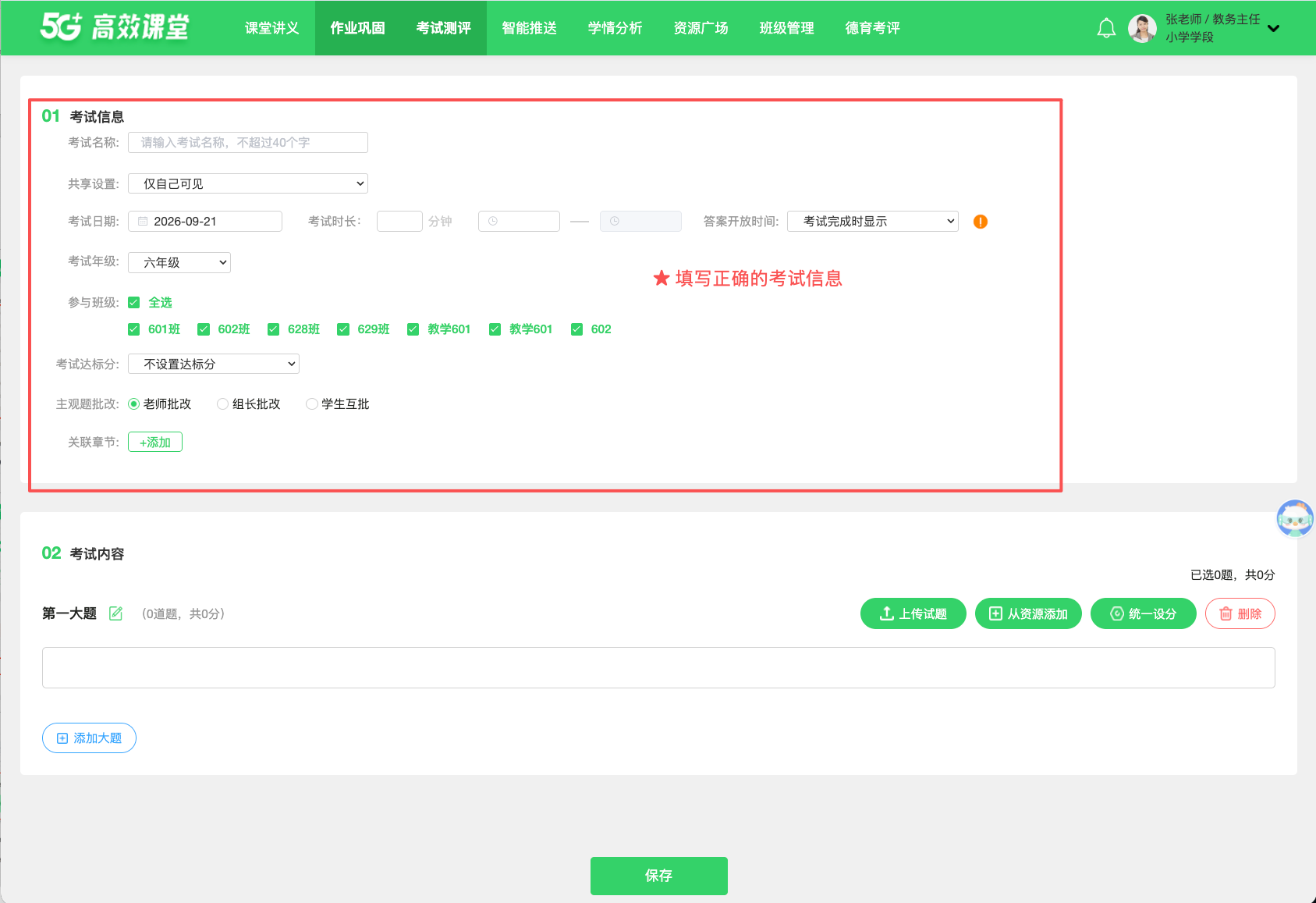The width and height of the screenshot is (1316, 903).
Task: Click the teacher profile avatar
Action: point(1142,28)
